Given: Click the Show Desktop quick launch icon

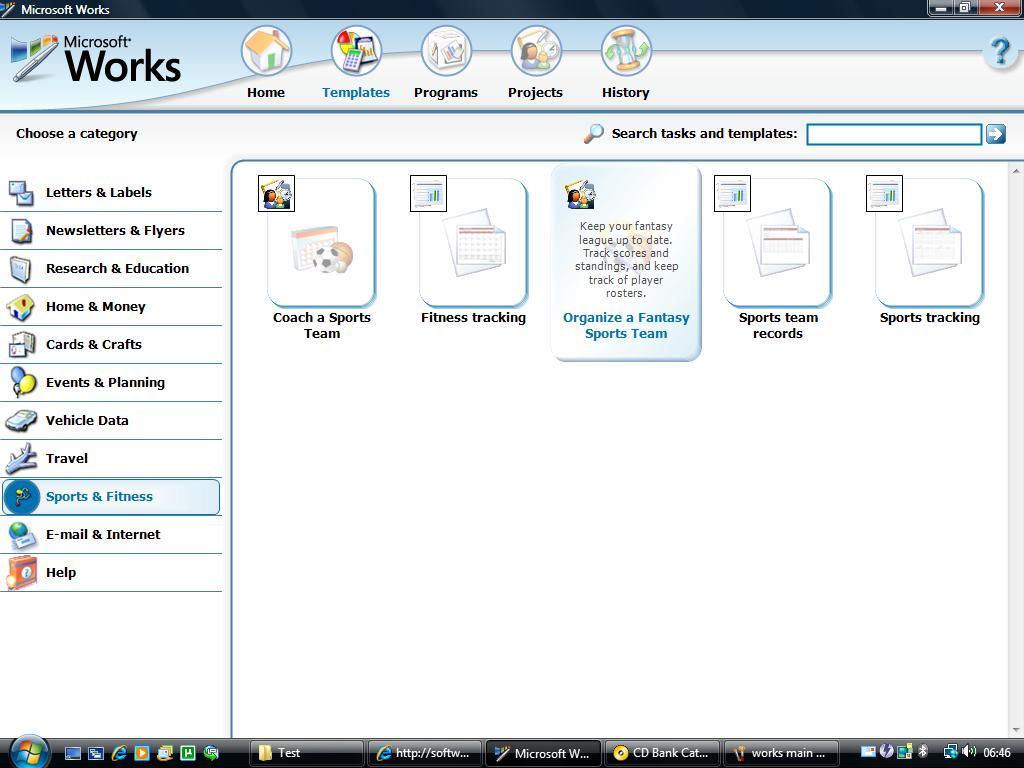Looking at the screenshot, I should (72, 753).
